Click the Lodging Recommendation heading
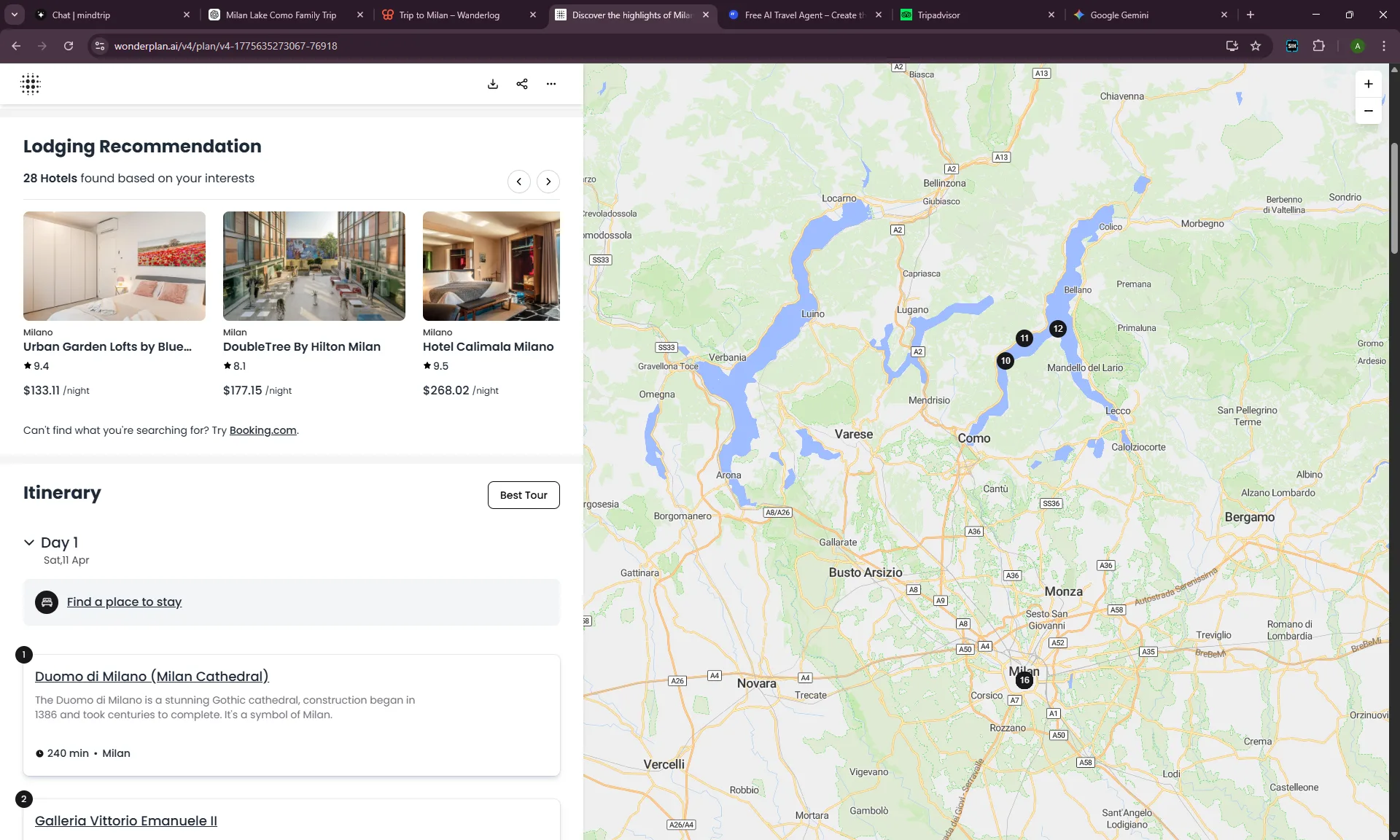1400x840 pixels. [142, 146]
